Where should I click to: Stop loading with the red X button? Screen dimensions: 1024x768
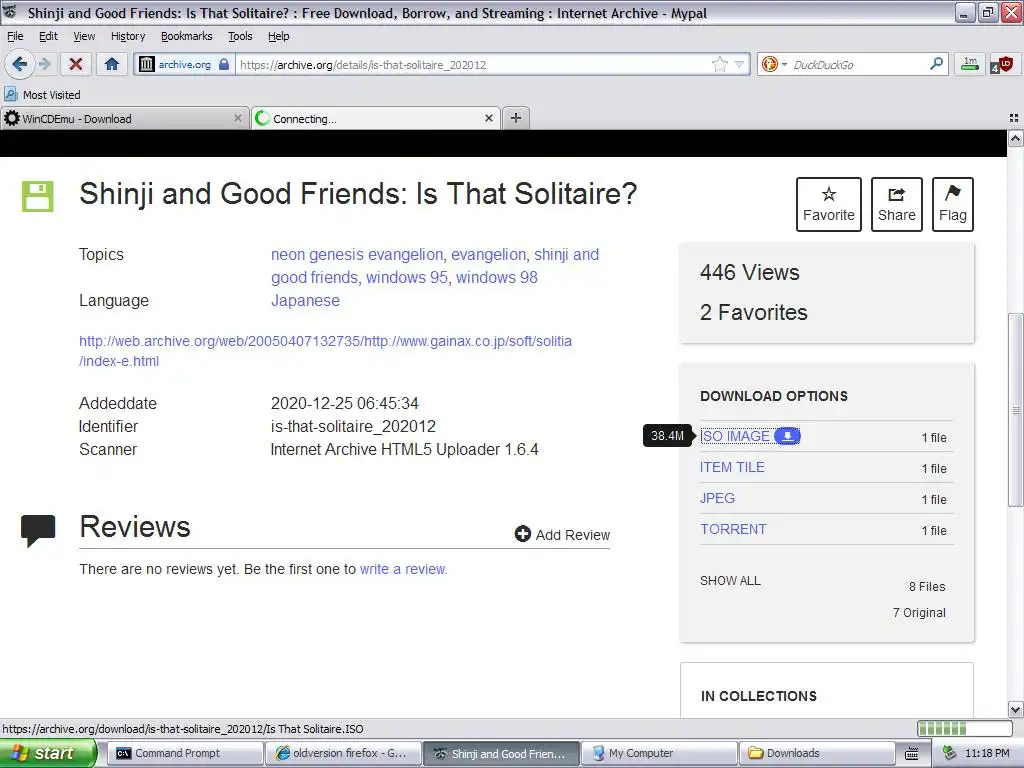click(x=76, y=64)
